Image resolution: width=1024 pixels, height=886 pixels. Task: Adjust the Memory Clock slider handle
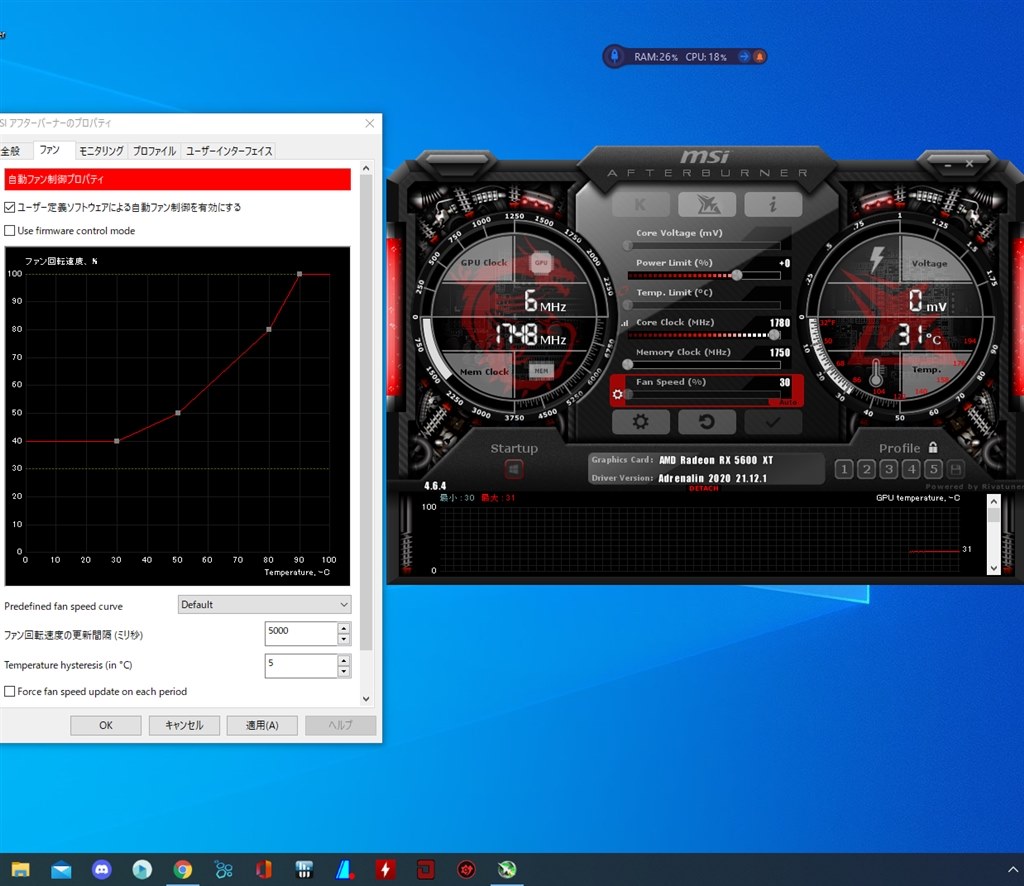pos(628,364)
